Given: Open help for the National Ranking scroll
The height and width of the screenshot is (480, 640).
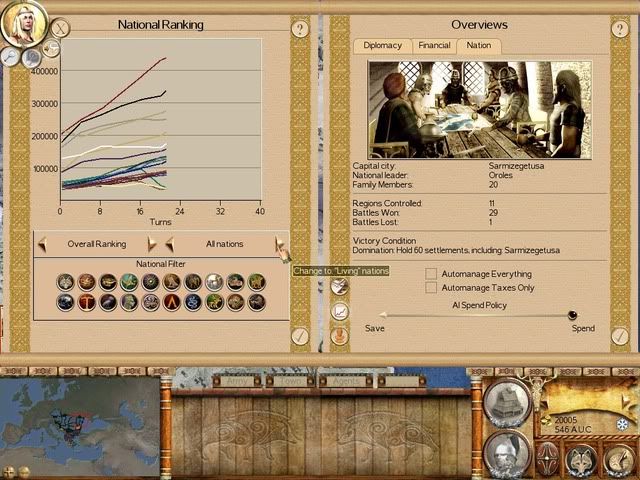Looking at the screenshot, I should pyautogui.click(x=300, y=29).
